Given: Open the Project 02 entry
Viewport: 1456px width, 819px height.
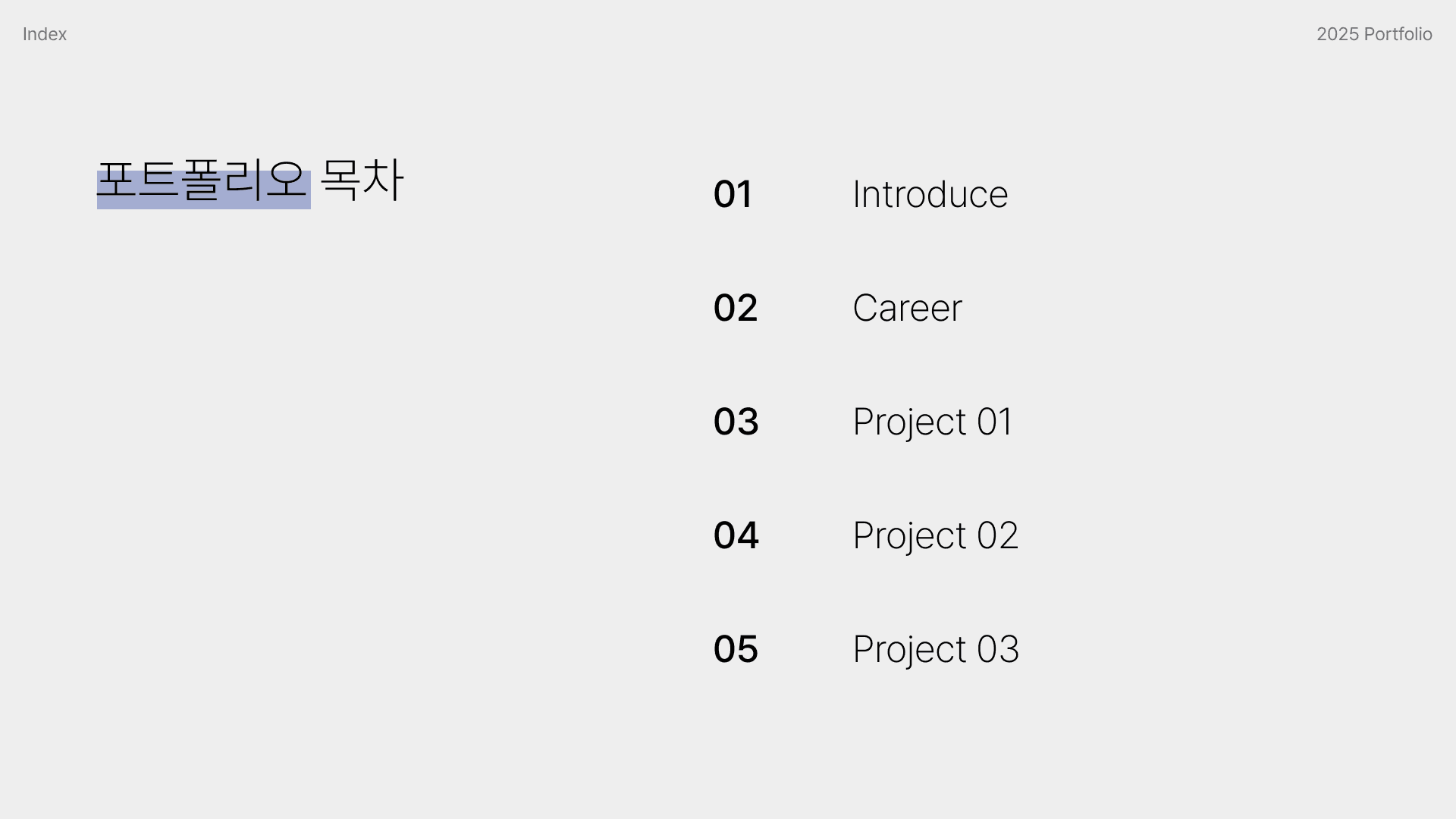Looking at the screenshot, I should (x=936, y=535).
